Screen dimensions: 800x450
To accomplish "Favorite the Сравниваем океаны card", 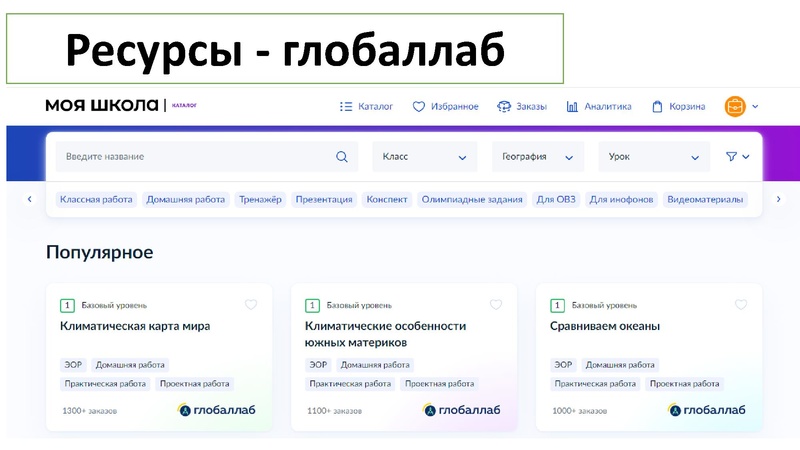I will pyautogui.click(x=741, y=305).
